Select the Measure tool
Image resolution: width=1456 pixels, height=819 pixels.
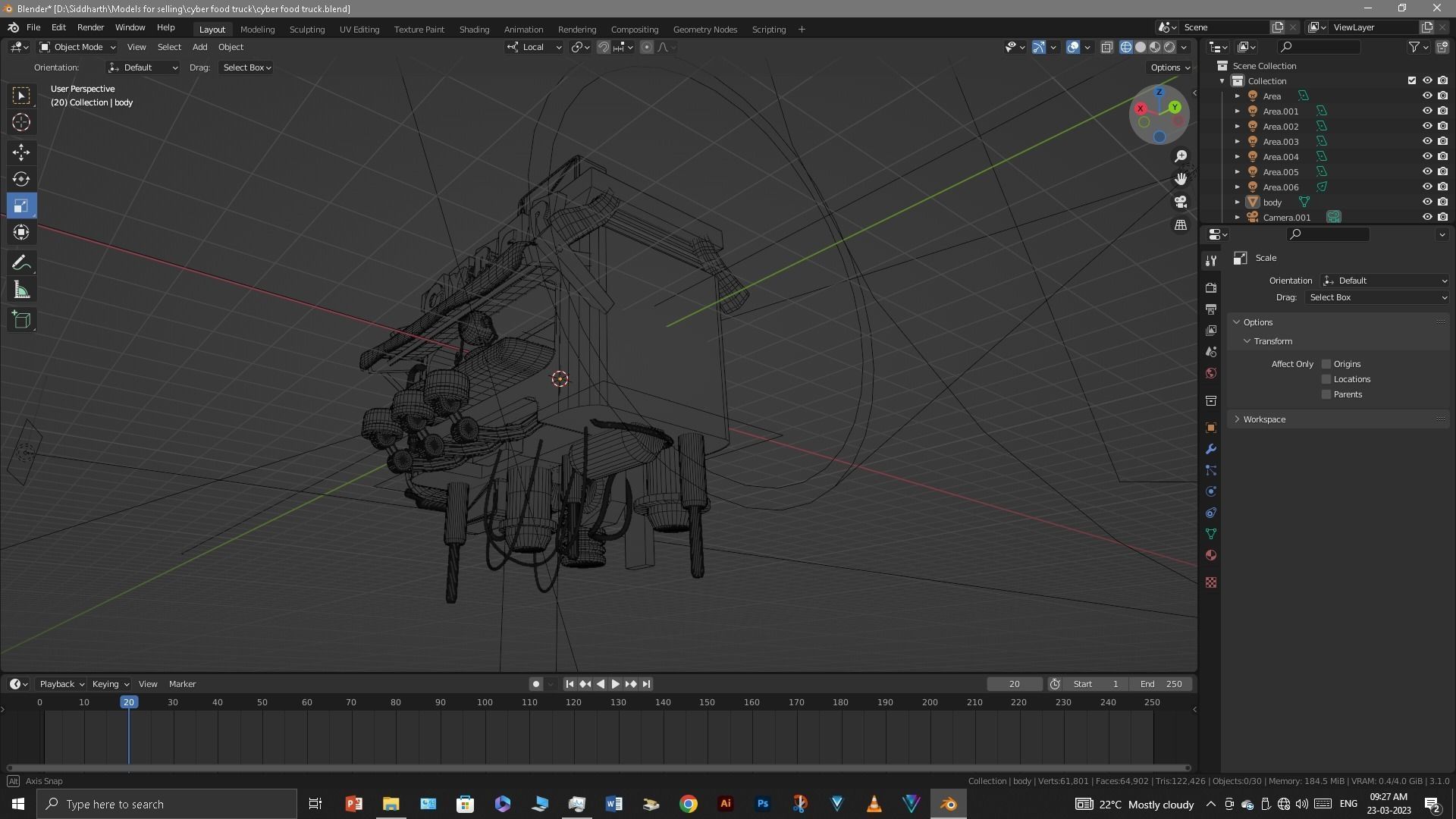21,290
